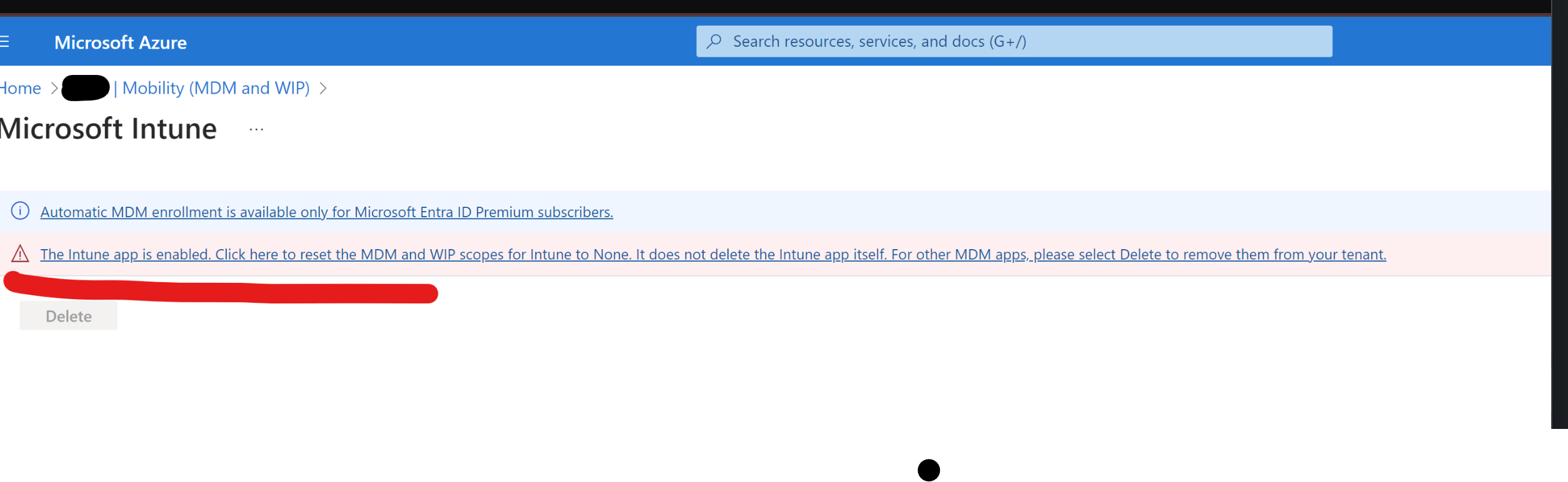Click chevron after Home breadcrumb
This screenshot has width=1568, height=482.
[54, 88]
